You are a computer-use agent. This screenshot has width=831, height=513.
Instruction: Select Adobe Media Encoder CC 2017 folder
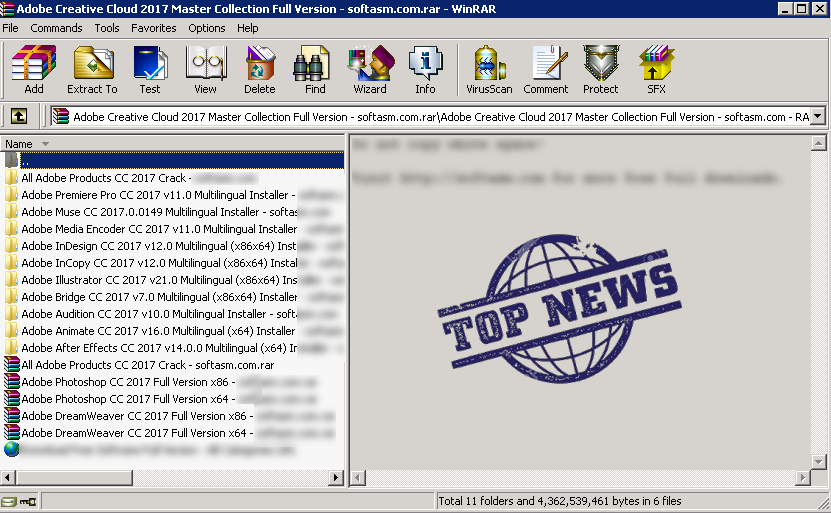(x=173, y=229)
